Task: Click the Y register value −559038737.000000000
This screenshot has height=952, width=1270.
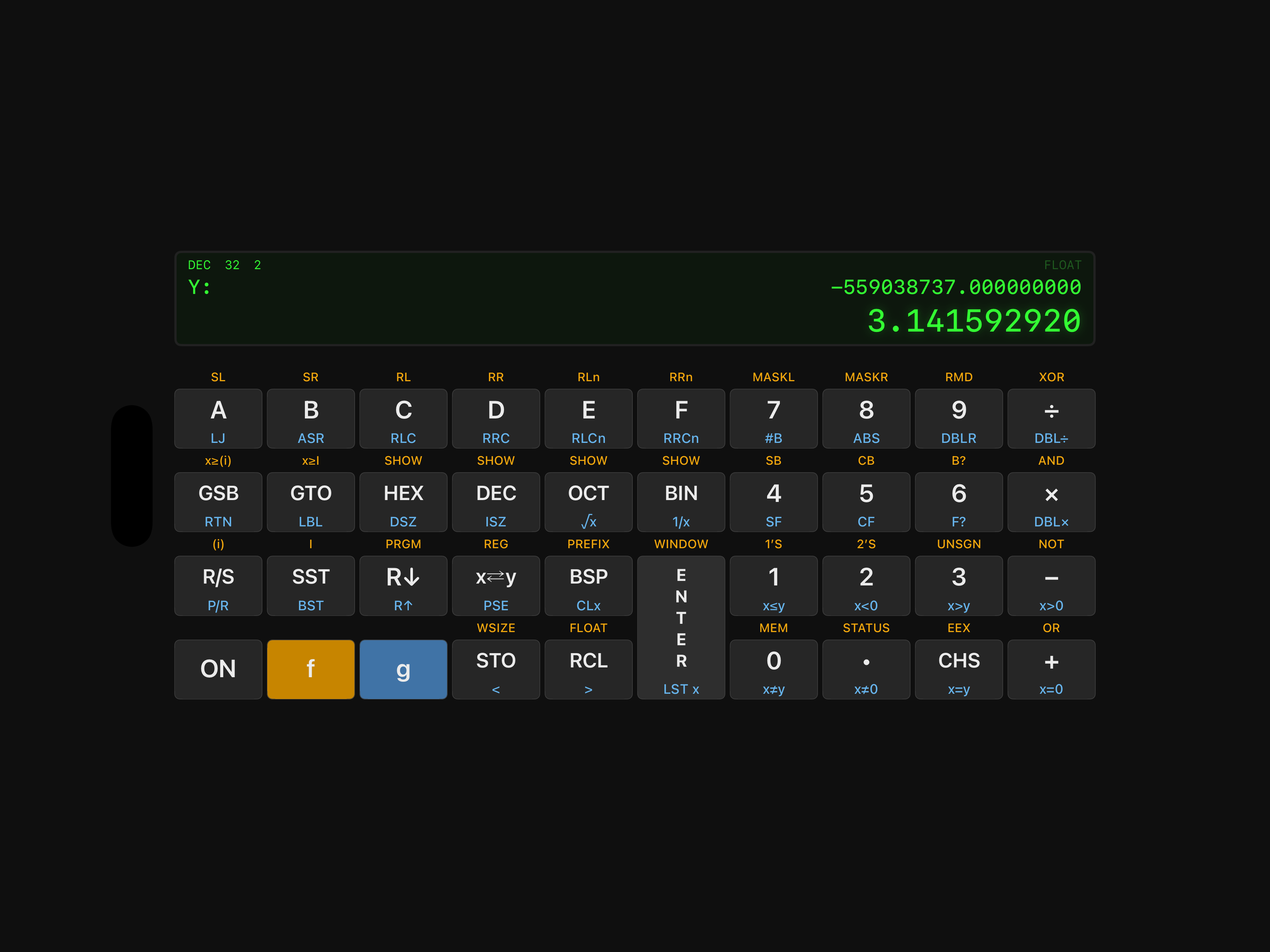Action: [x=956, y=287]
